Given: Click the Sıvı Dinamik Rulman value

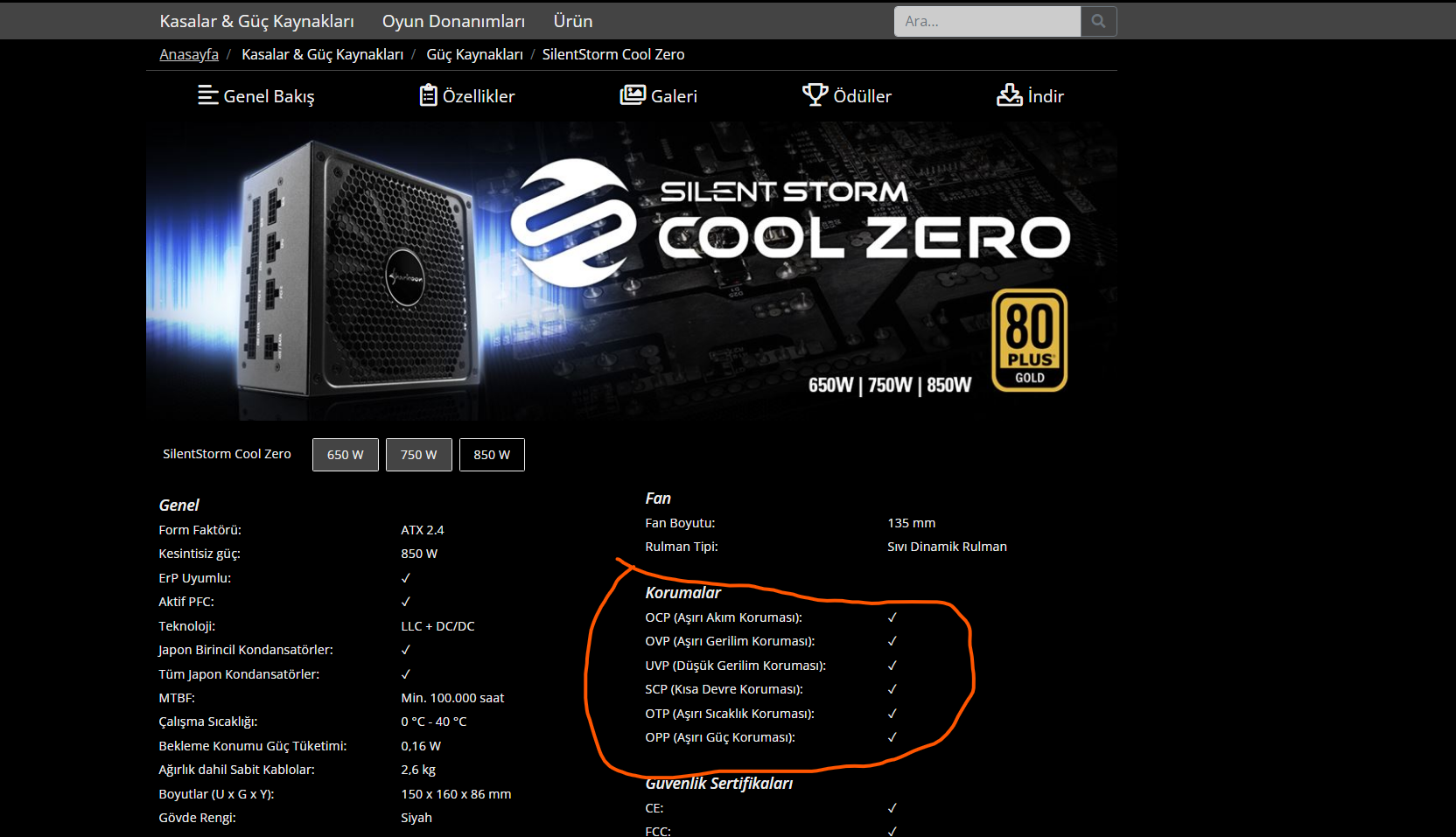Looking at the screenshot, I should point(947,547).
